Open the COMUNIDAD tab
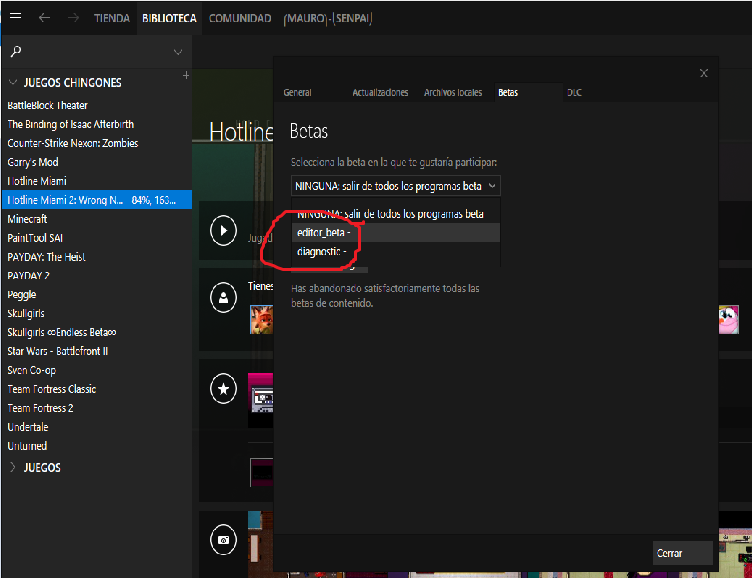Viewport: 752px width, 578px height. point(240,18)
